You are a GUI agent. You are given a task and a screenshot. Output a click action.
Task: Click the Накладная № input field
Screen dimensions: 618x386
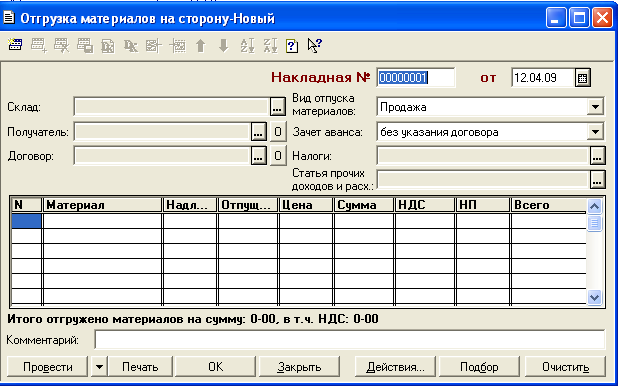point(415,78)
